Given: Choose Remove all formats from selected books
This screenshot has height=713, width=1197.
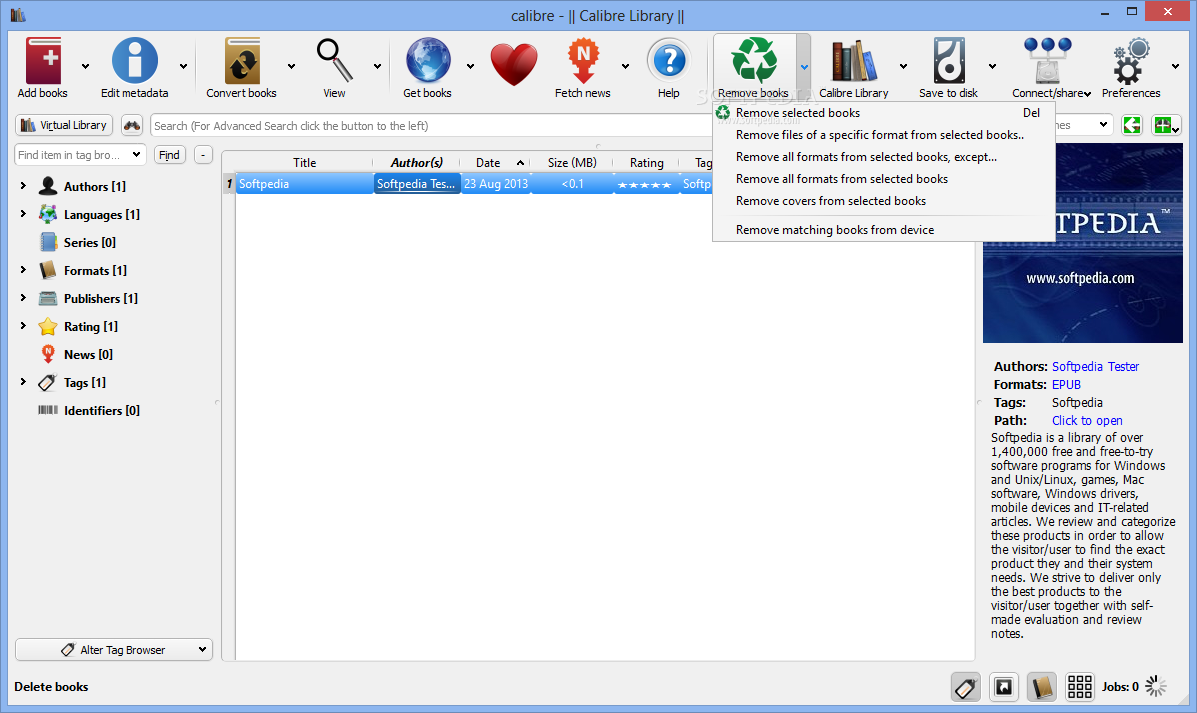Looking at the screenshot, I should [x=884, y=179].
